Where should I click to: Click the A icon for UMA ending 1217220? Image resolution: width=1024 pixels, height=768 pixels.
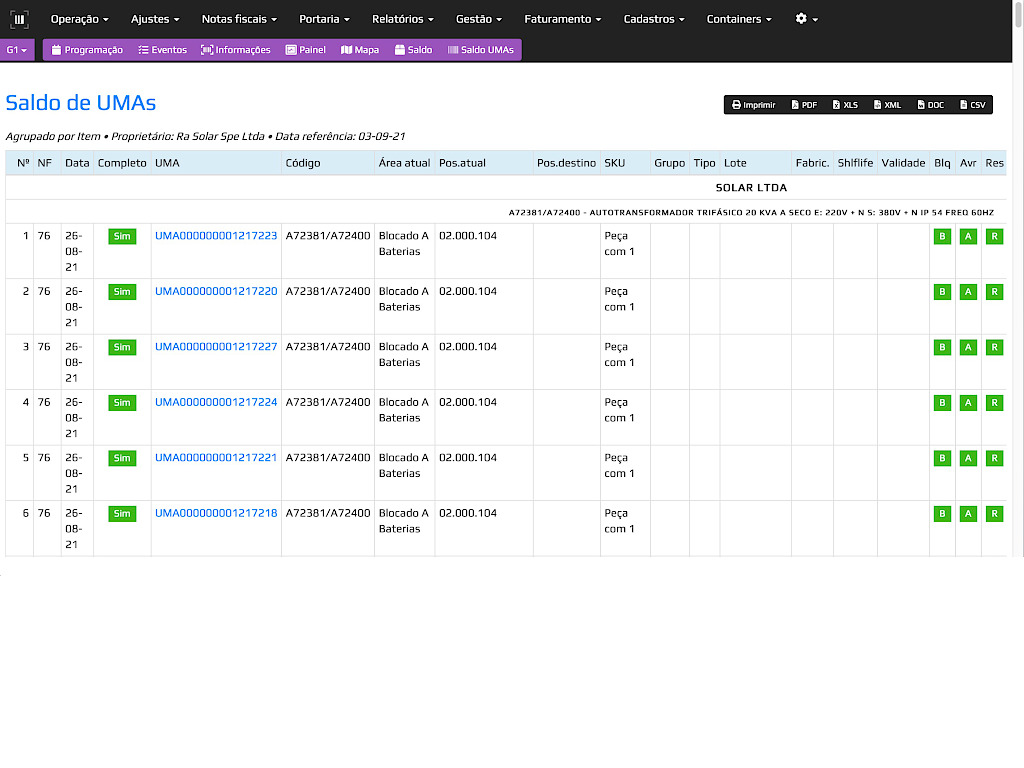coord(968,292)
